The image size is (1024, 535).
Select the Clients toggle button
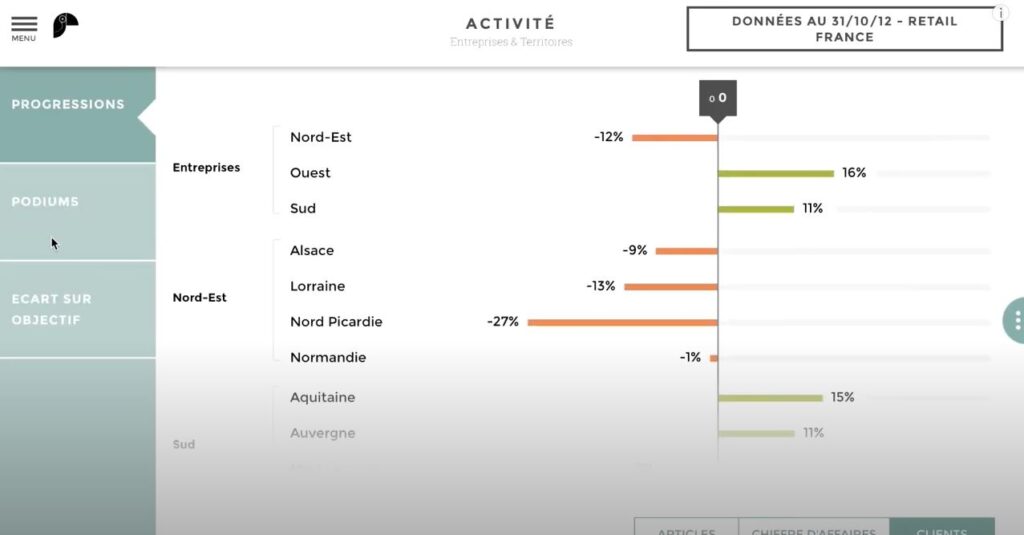point(941,527)
